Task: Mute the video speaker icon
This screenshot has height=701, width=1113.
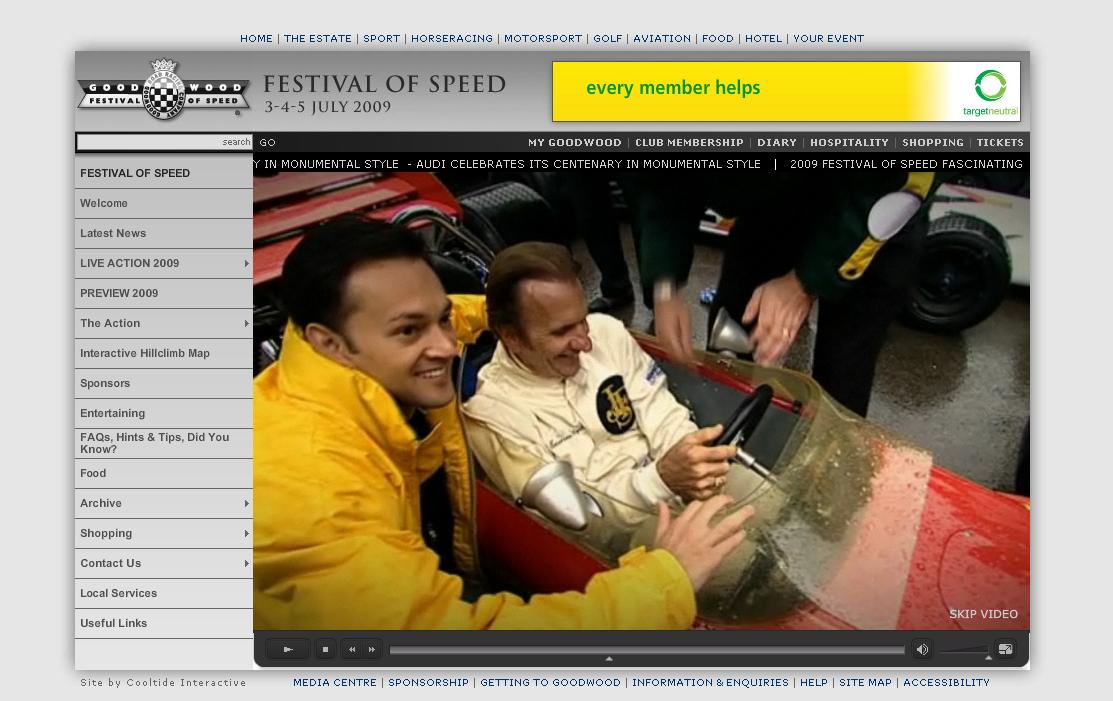Action: pyautogui.click(x=922, y=650)
